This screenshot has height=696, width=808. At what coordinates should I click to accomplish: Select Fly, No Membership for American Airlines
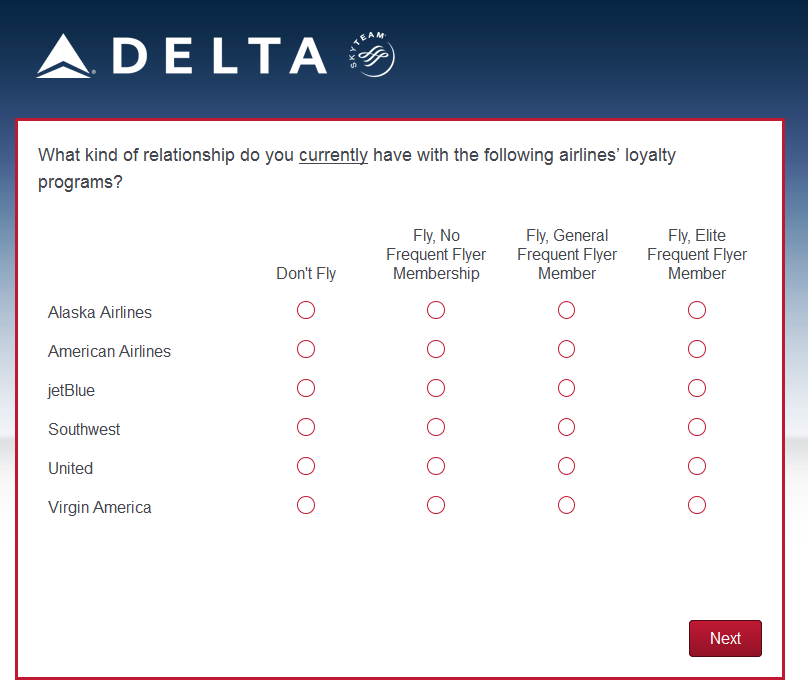pos(436,349)
